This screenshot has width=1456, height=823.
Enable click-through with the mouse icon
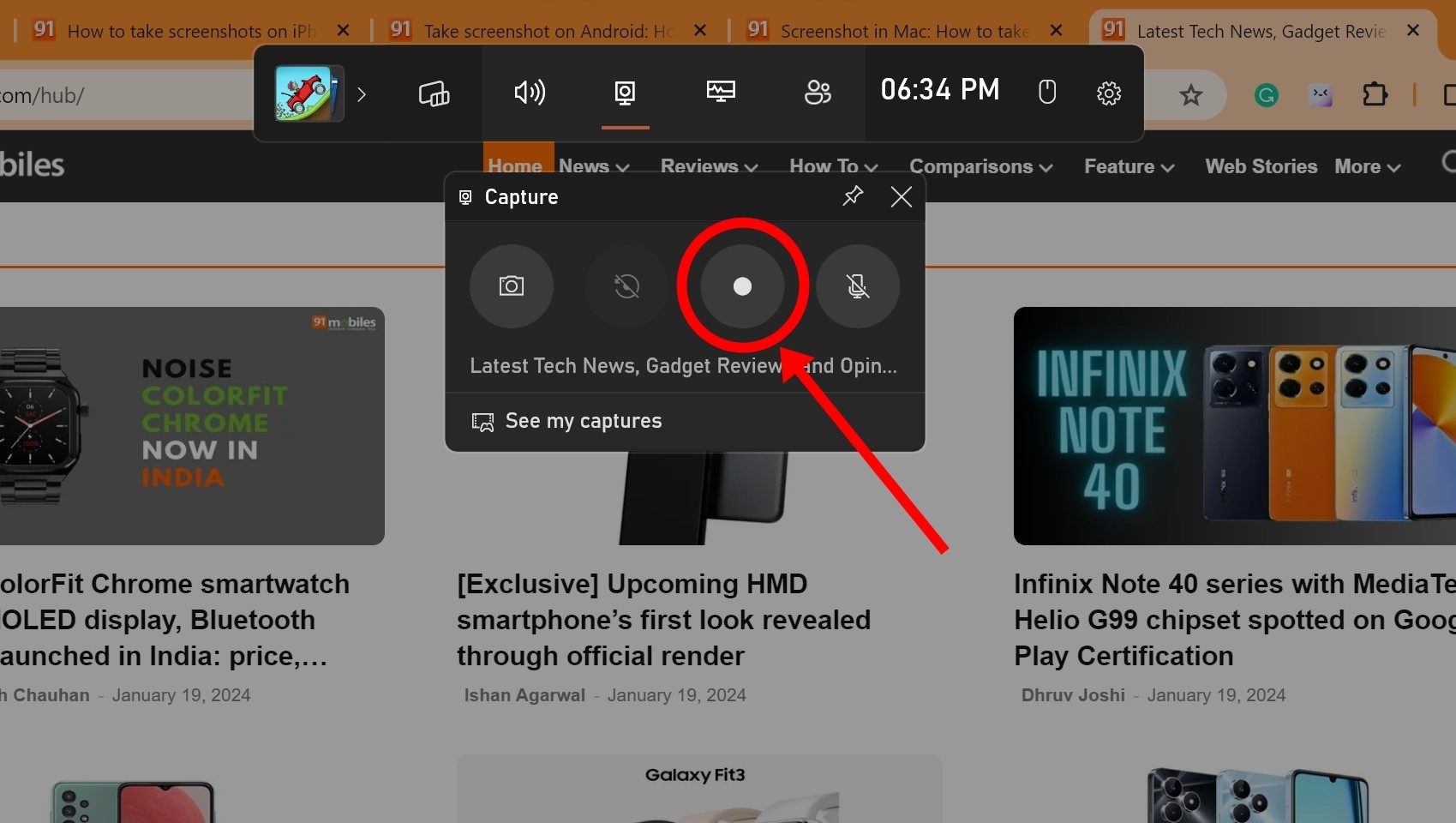1046,92
